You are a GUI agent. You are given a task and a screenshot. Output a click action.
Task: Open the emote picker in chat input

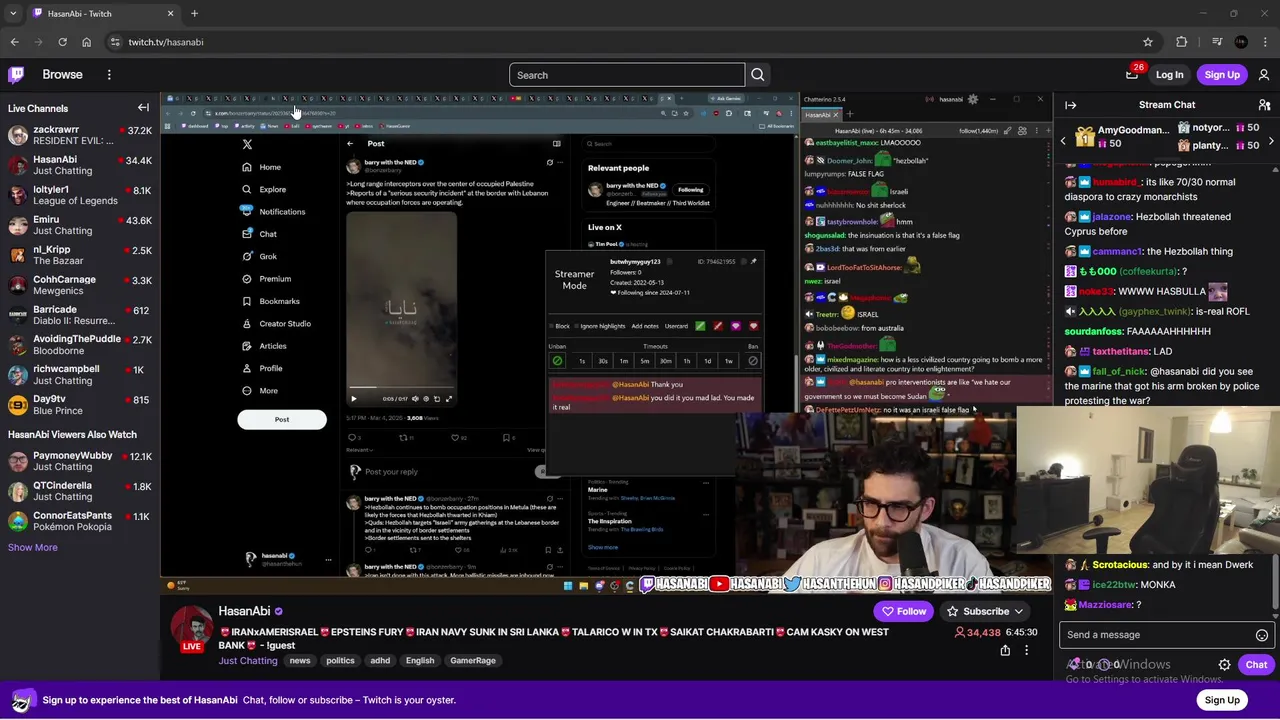coord(1261,635)
